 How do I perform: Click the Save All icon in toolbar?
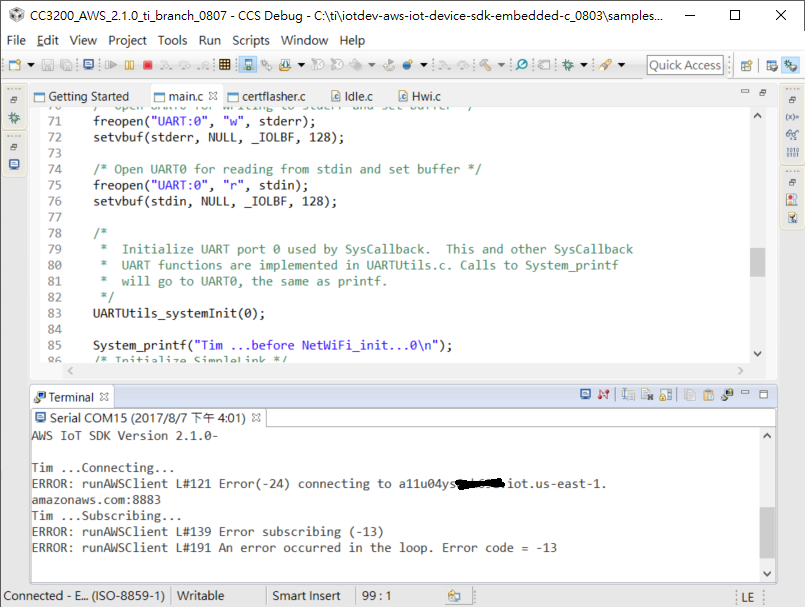tap(66, 65)
